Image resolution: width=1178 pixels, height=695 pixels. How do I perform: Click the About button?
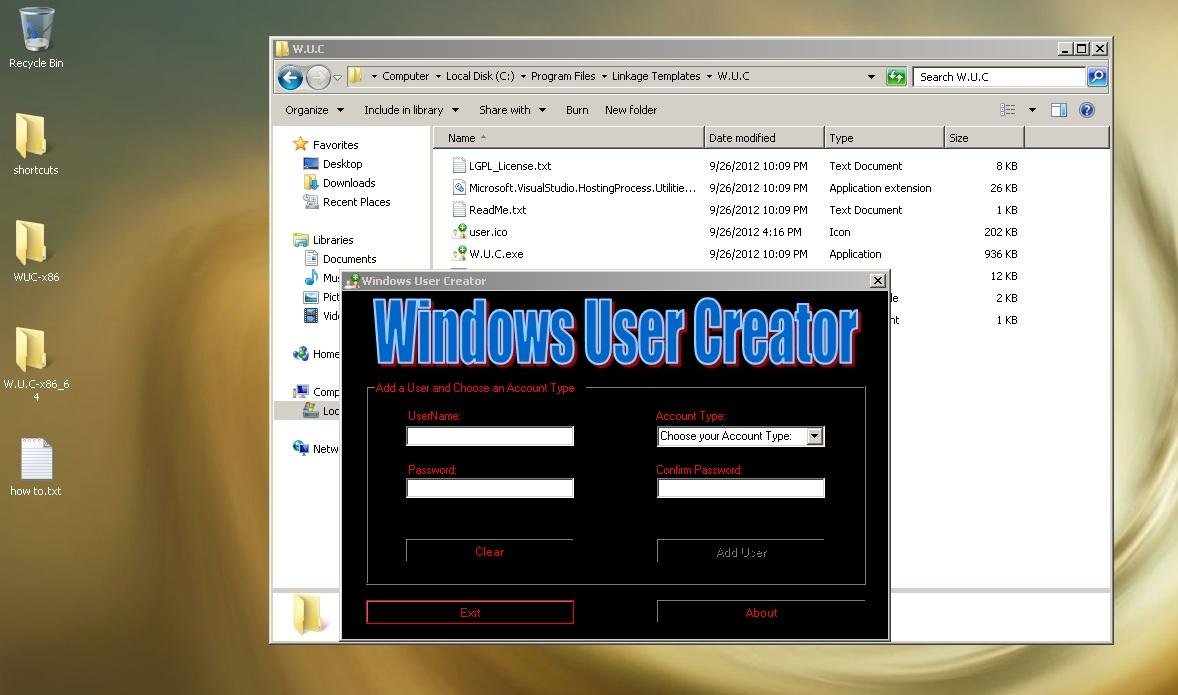(761, 612)
